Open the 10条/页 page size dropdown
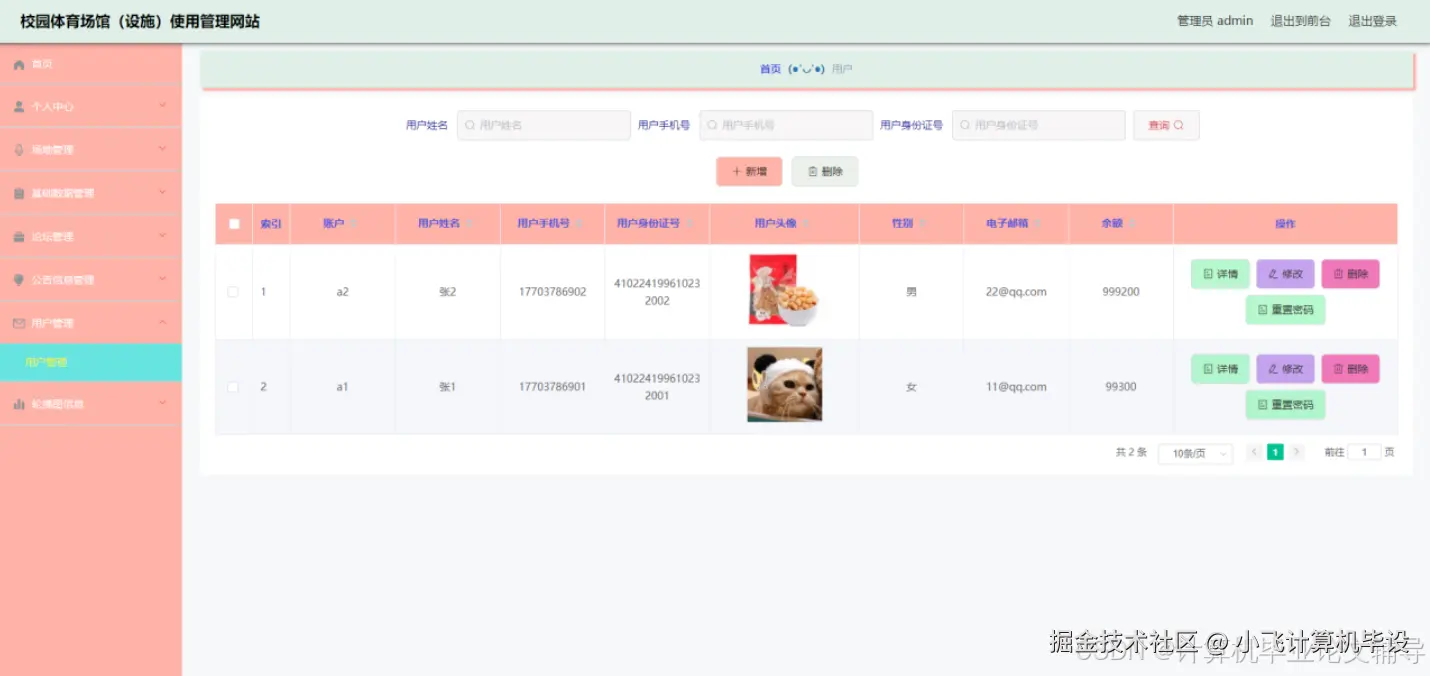The height and width of the screenshot is (676, 1430). click(x=1195, y=453)
